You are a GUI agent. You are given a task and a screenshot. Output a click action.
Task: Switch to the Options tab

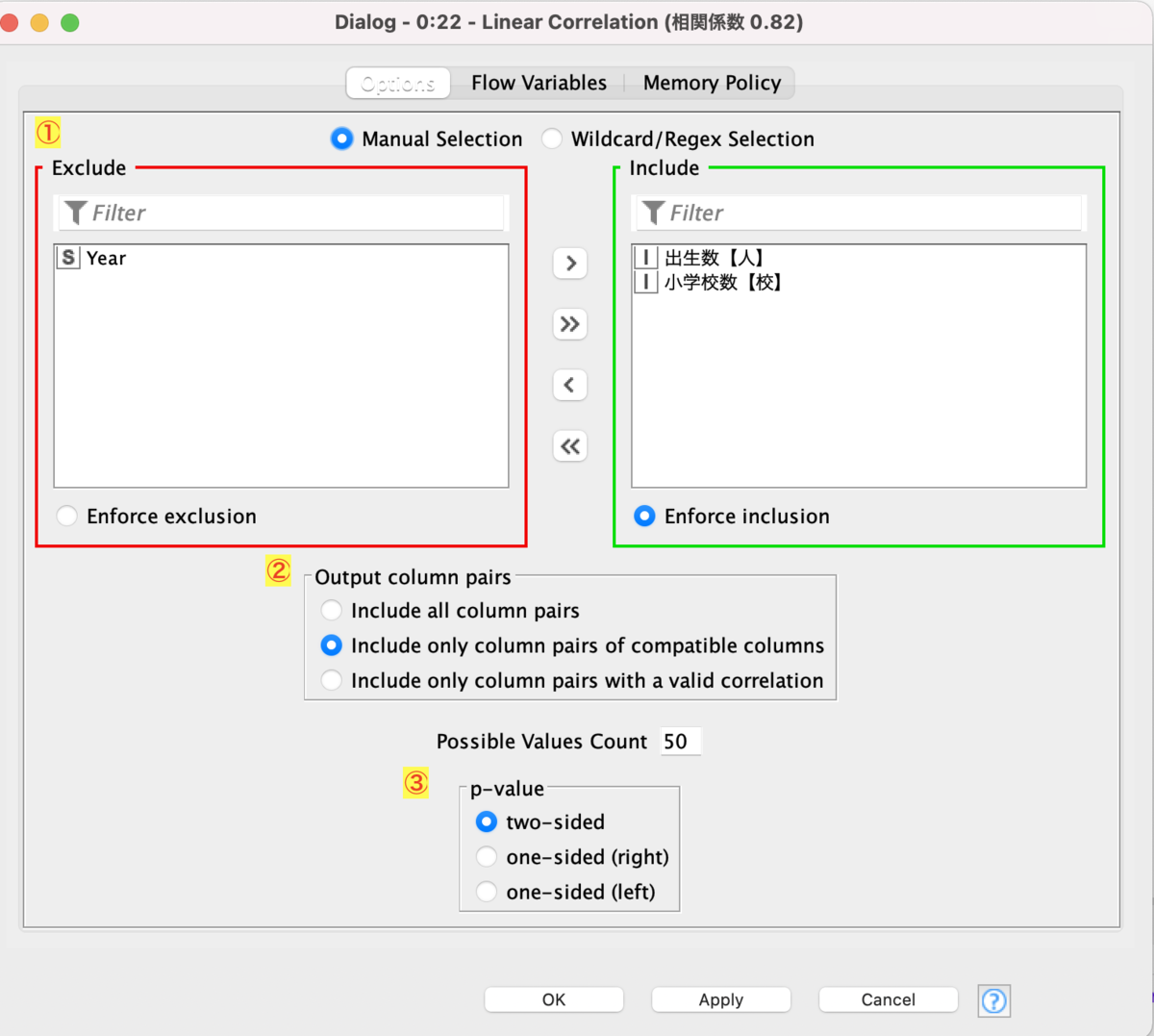pos(398,84)
